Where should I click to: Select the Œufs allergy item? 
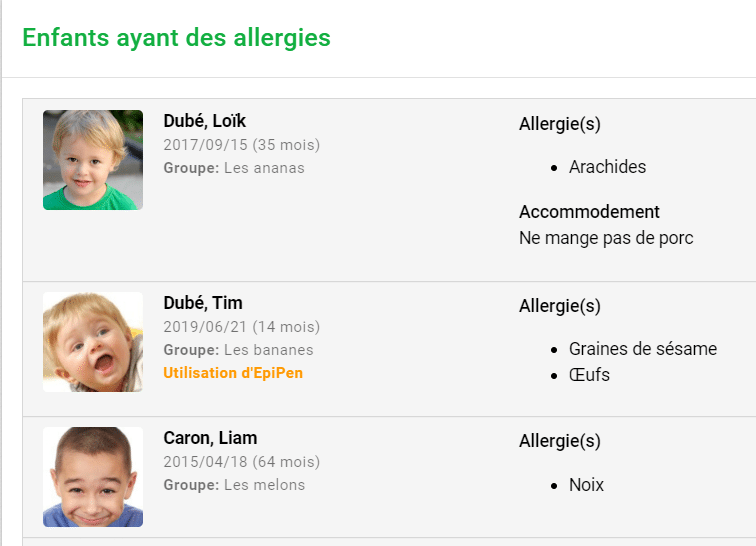tap(589, 375)
